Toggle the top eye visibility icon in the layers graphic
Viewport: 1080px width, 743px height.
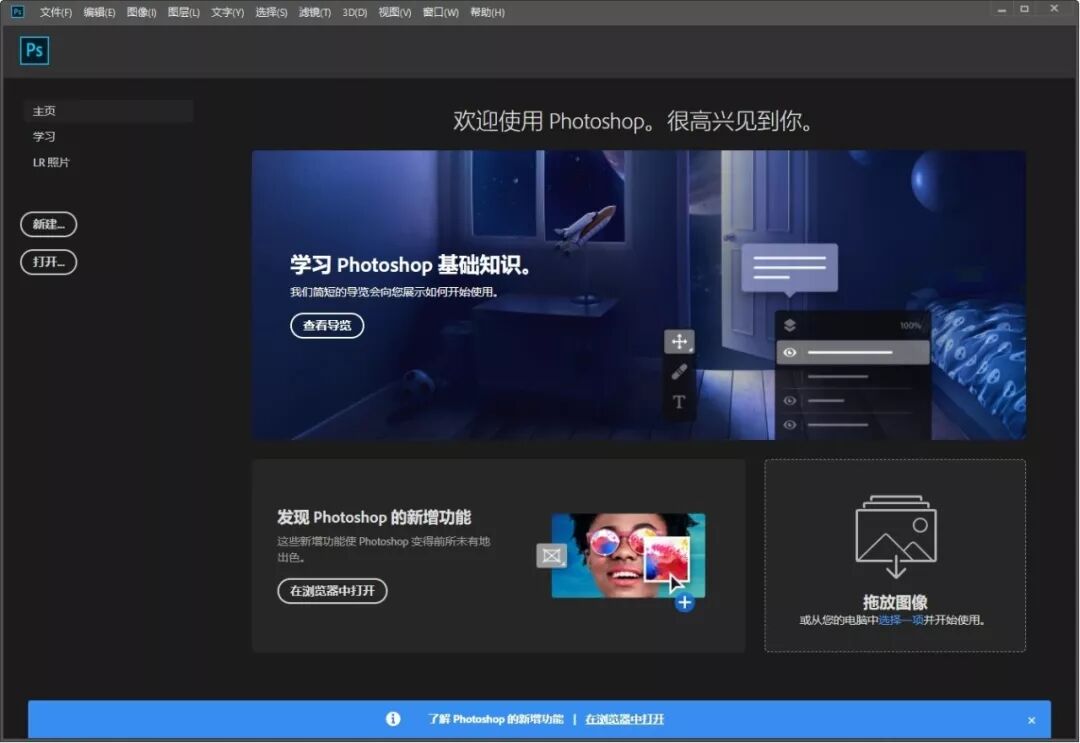pyautogui.click(x=790, y=352)
